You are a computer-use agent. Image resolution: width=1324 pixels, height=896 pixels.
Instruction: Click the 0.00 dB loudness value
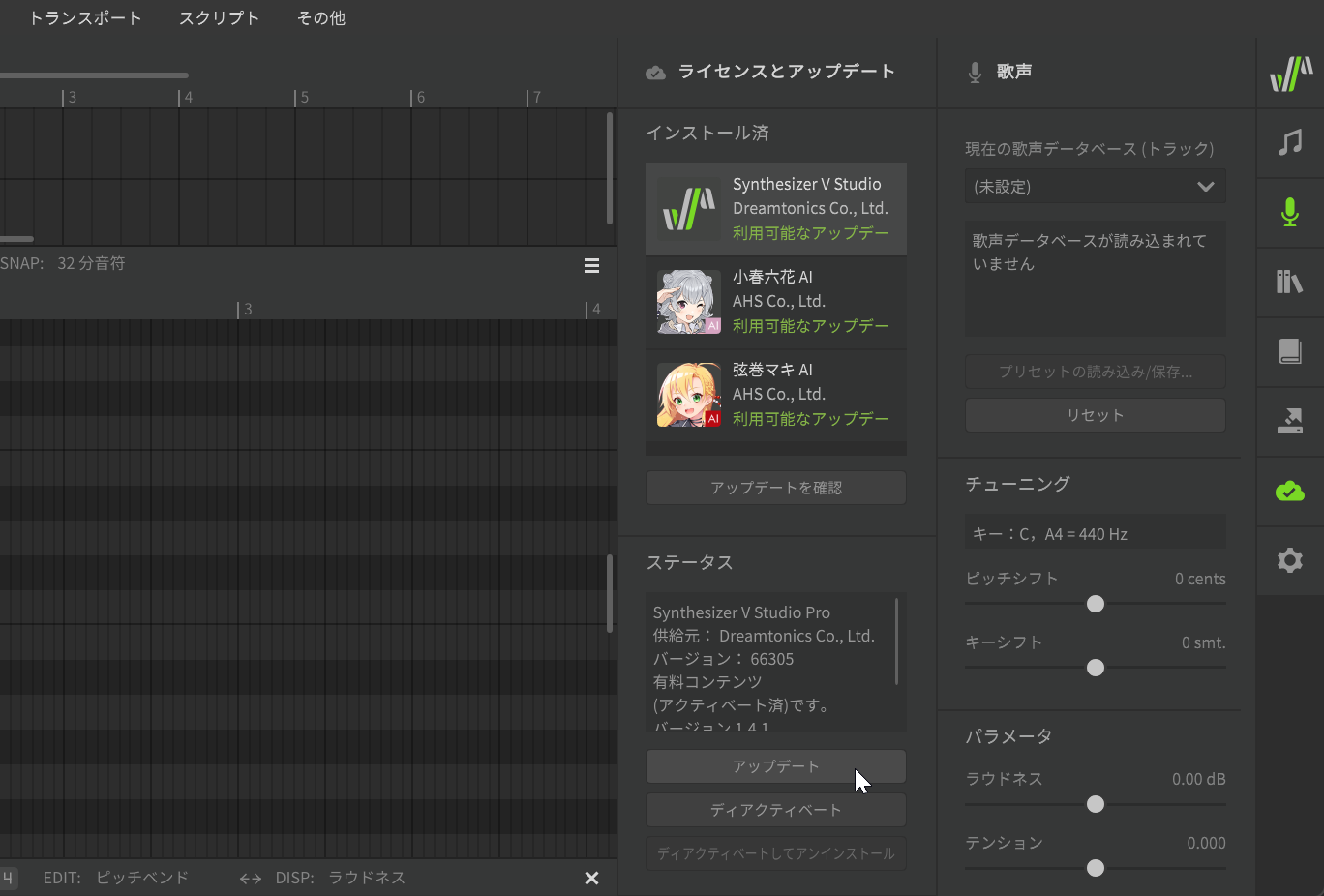point(1199,779)
